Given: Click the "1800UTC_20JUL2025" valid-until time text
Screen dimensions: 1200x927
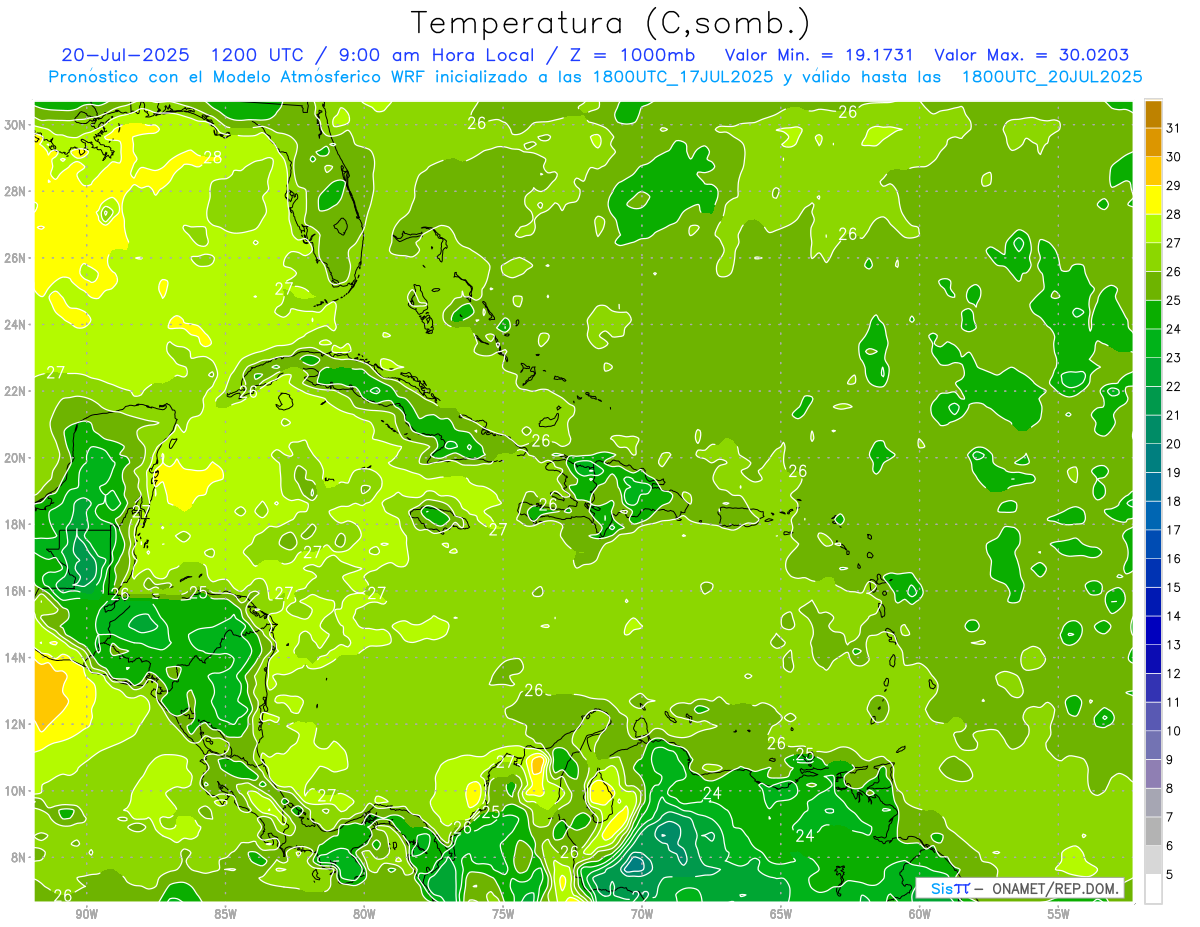Looking at the screenshot, I should [x=1052, y=76].
